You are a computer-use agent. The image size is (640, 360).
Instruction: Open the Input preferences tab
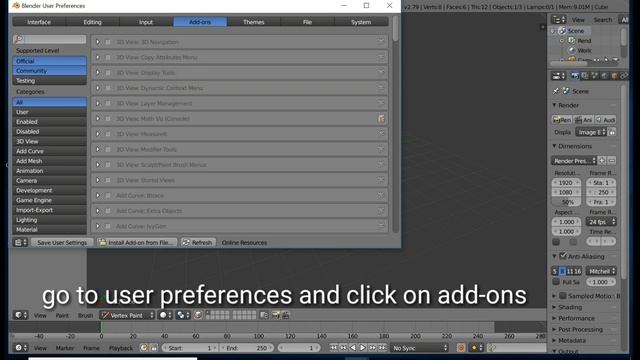(x=146, y=22)
